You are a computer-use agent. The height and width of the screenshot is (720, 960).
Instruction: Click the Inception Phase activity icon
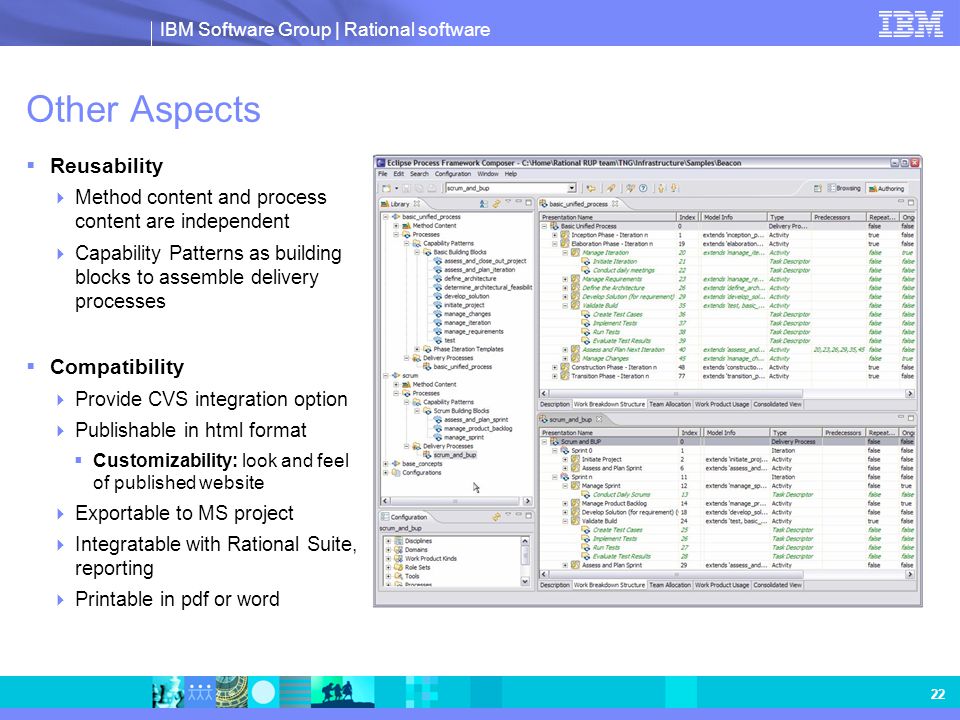point(565,235)
